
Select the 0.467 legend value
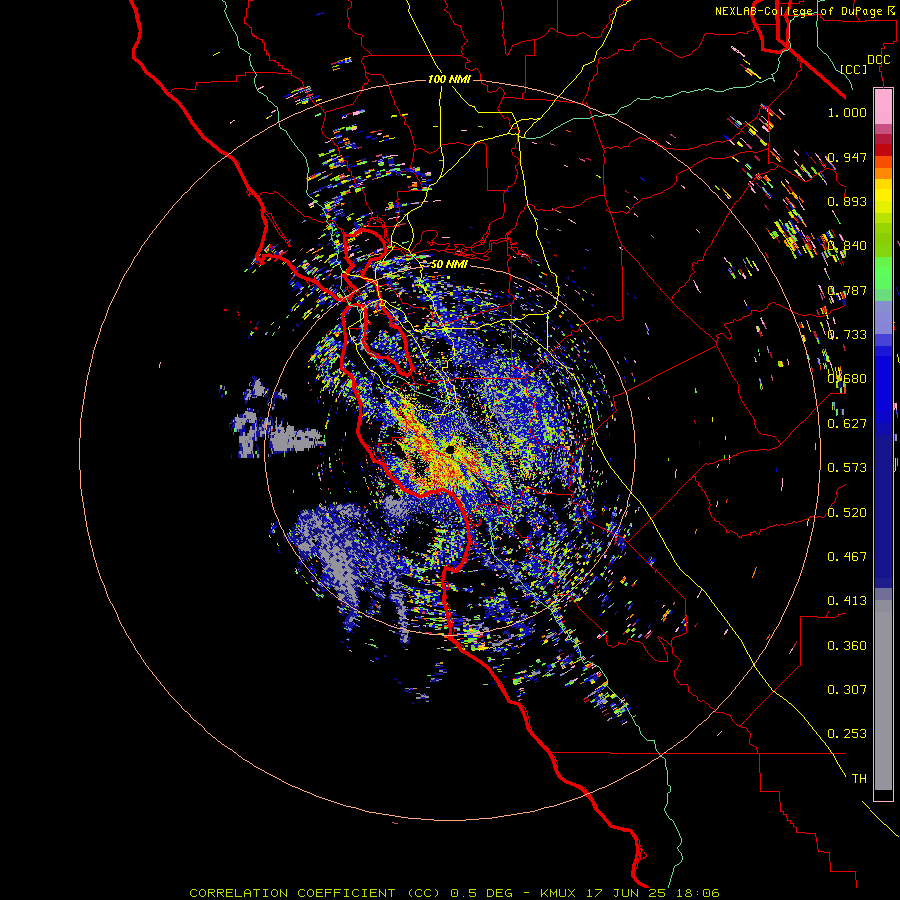click(847, 557)
